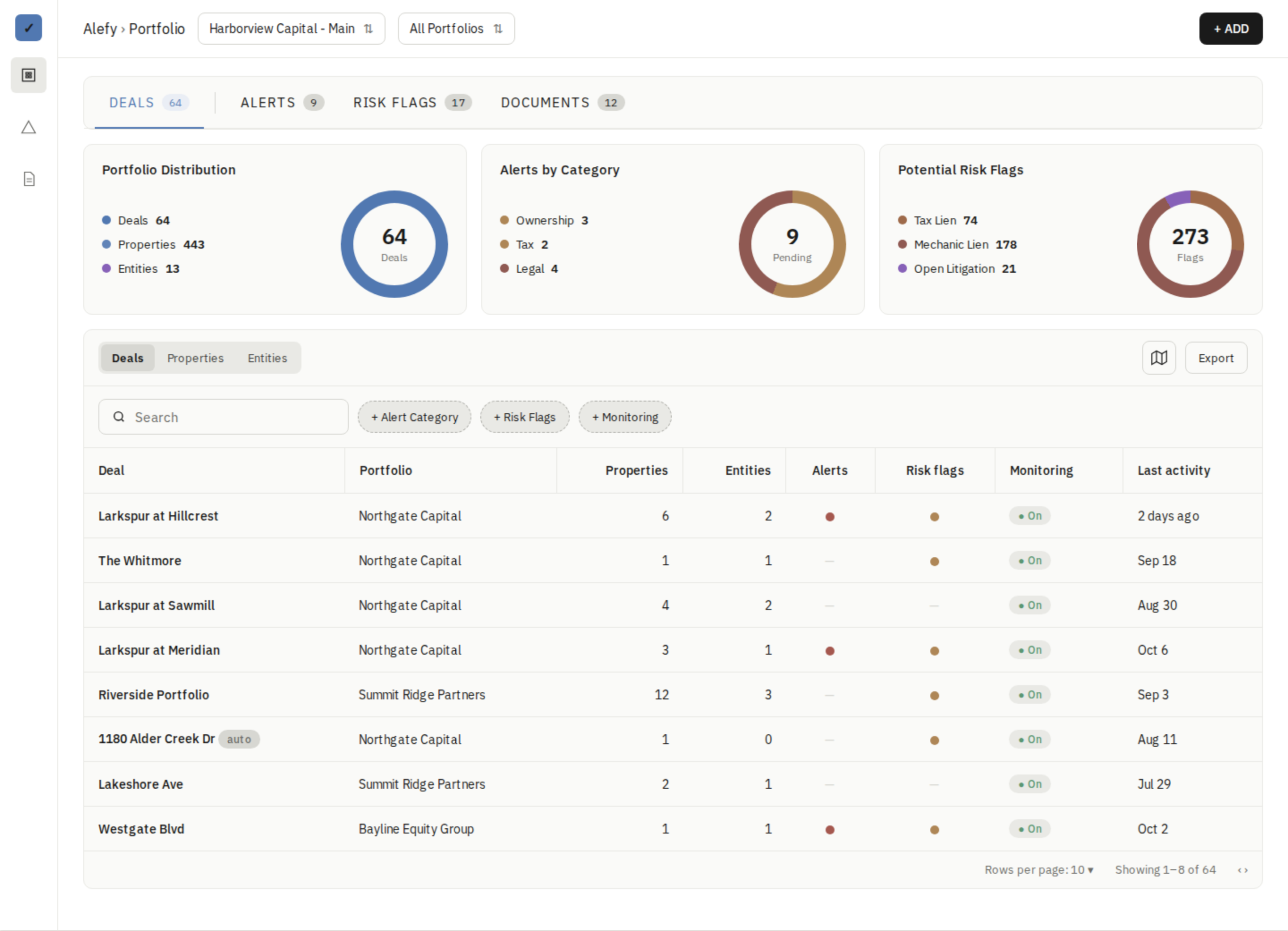Open the Harborview Capital - Main selector
Screen dimensions: 1288x931
click(291, 28)
